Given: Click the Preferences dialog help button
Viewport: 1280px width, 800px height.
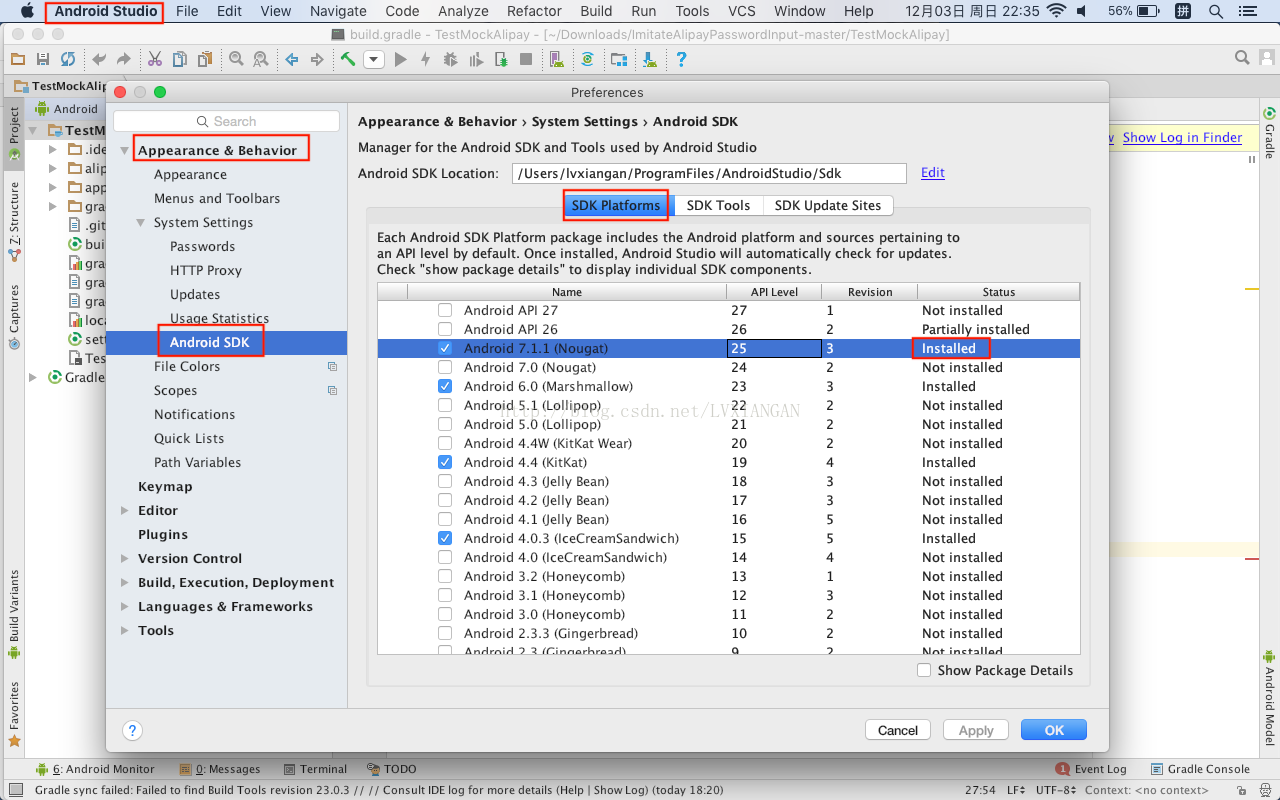Looking at the screenshot, I should [132, 731].
